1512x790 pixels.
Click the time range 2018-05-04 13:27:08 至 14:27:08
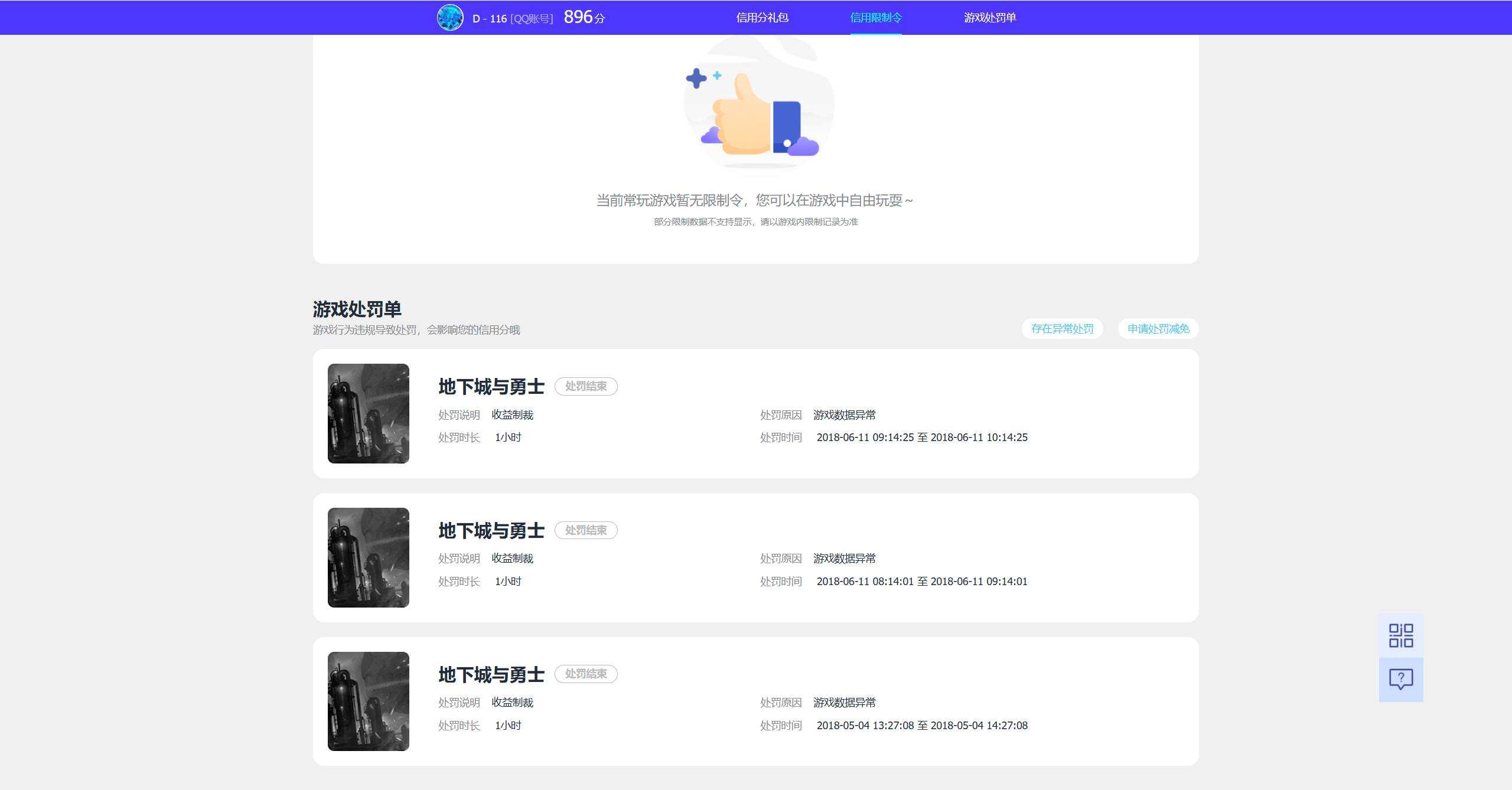[x=922, y=726]
